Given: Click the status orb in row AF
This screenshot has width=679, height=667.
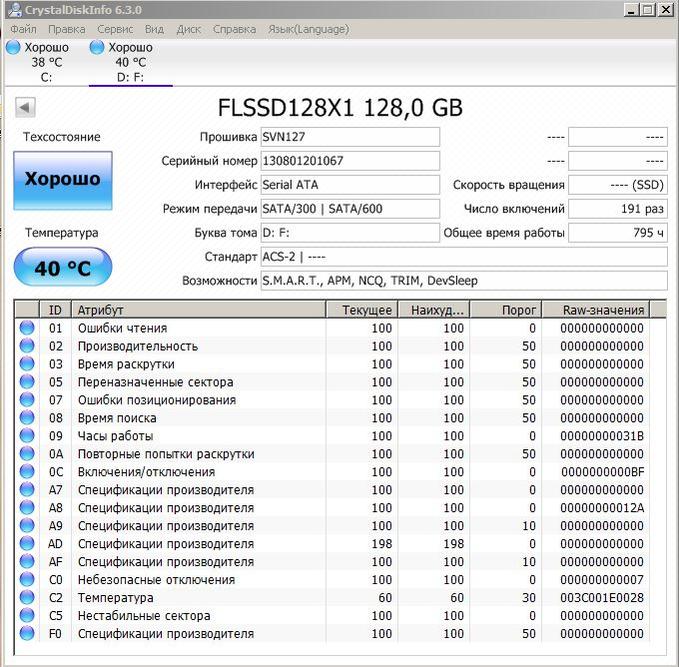Looking at the screenshot, I should tap(27, 561).
